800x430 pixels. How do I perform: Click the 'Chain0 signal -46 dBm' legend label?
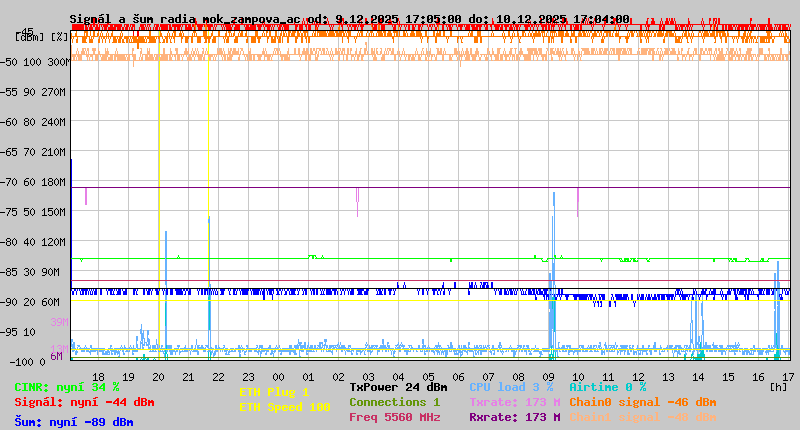[x=643, y=402]
